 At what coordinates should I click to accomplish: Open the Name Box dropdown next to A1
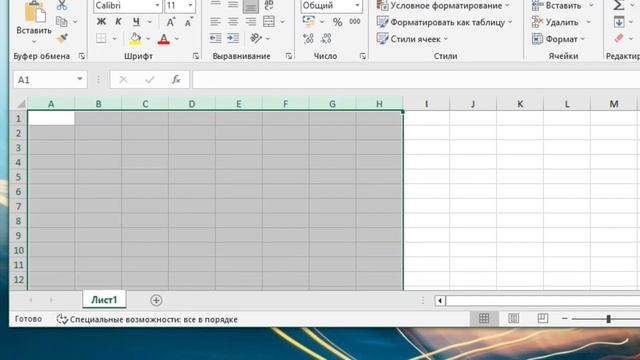click(x=80, y=79)
